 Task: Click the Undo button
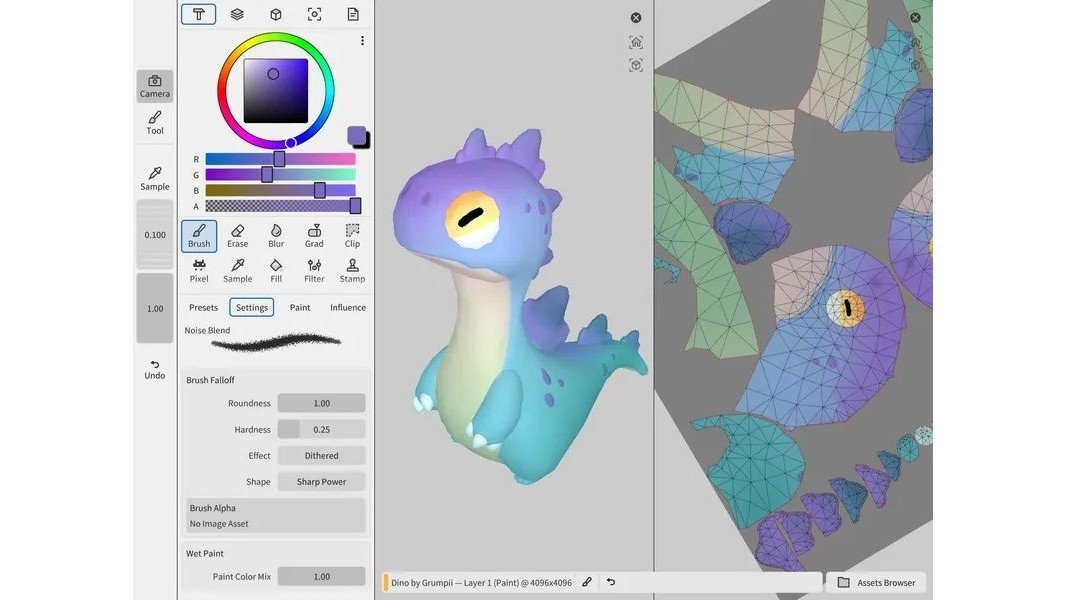pyautogui.click(x=155, y=369)
